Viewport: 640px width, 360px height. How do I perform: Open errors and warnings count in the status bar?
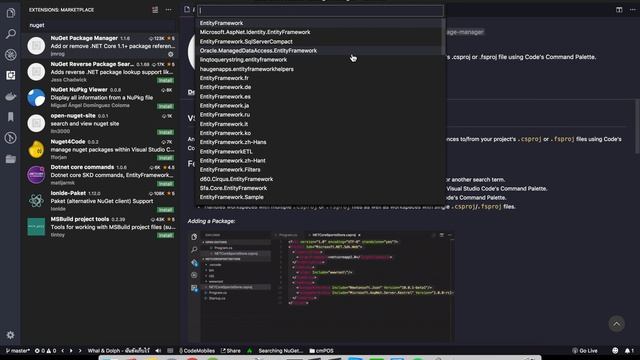(x=45, y=351)
